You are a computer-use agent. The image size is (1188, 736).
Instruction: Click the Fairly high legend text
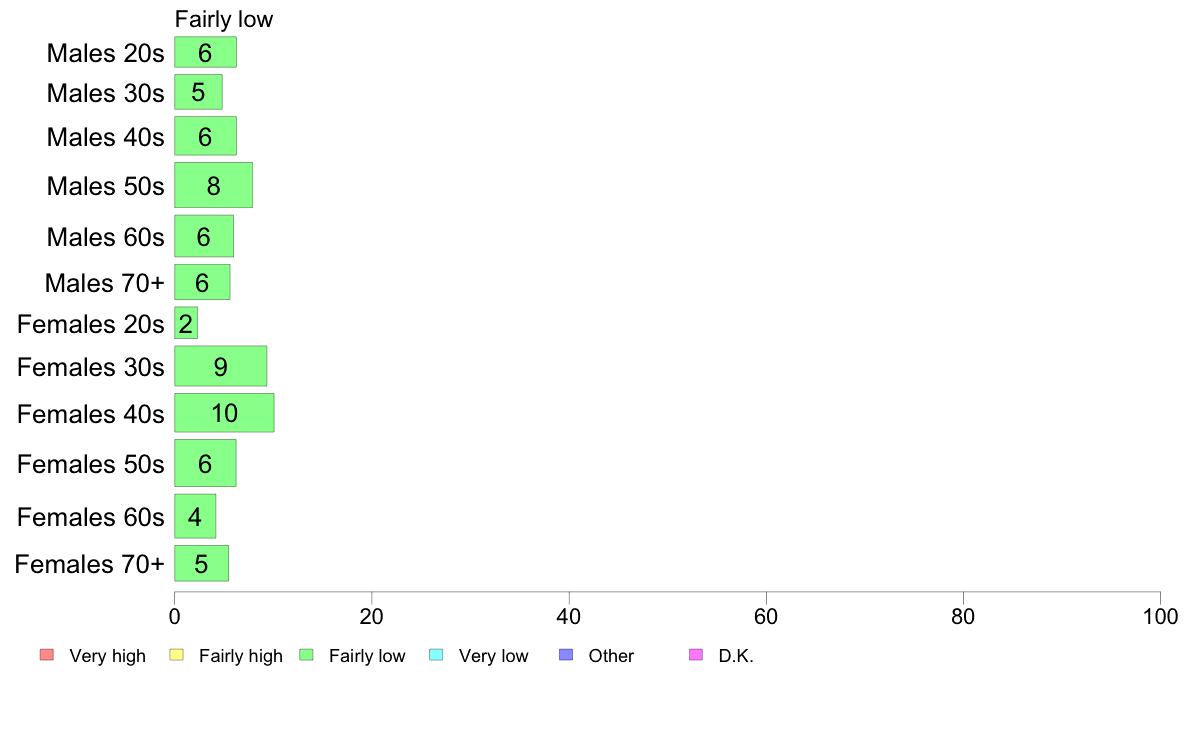(x=241, y=656)
